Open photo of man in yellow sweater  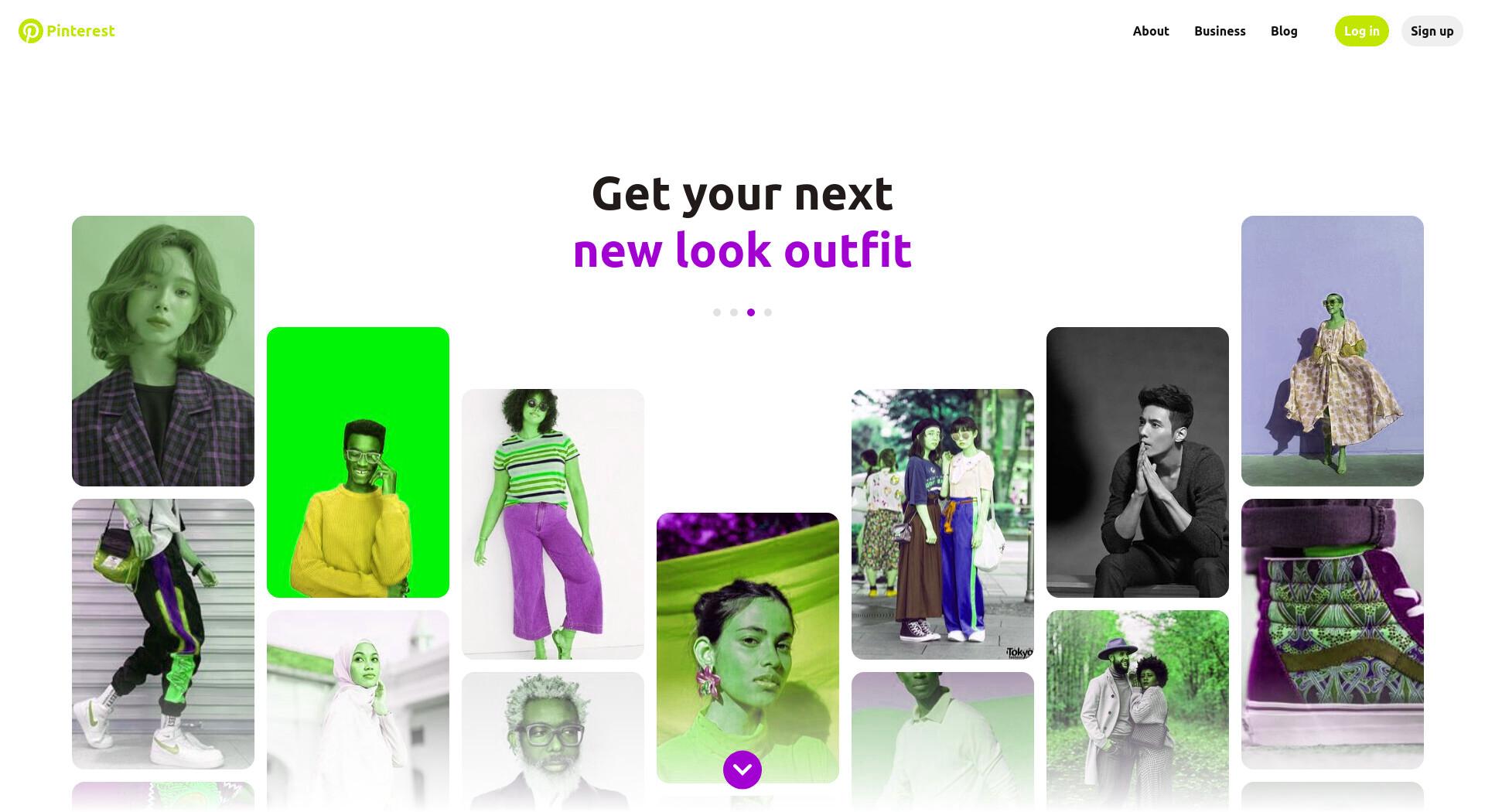pos(358,462)
